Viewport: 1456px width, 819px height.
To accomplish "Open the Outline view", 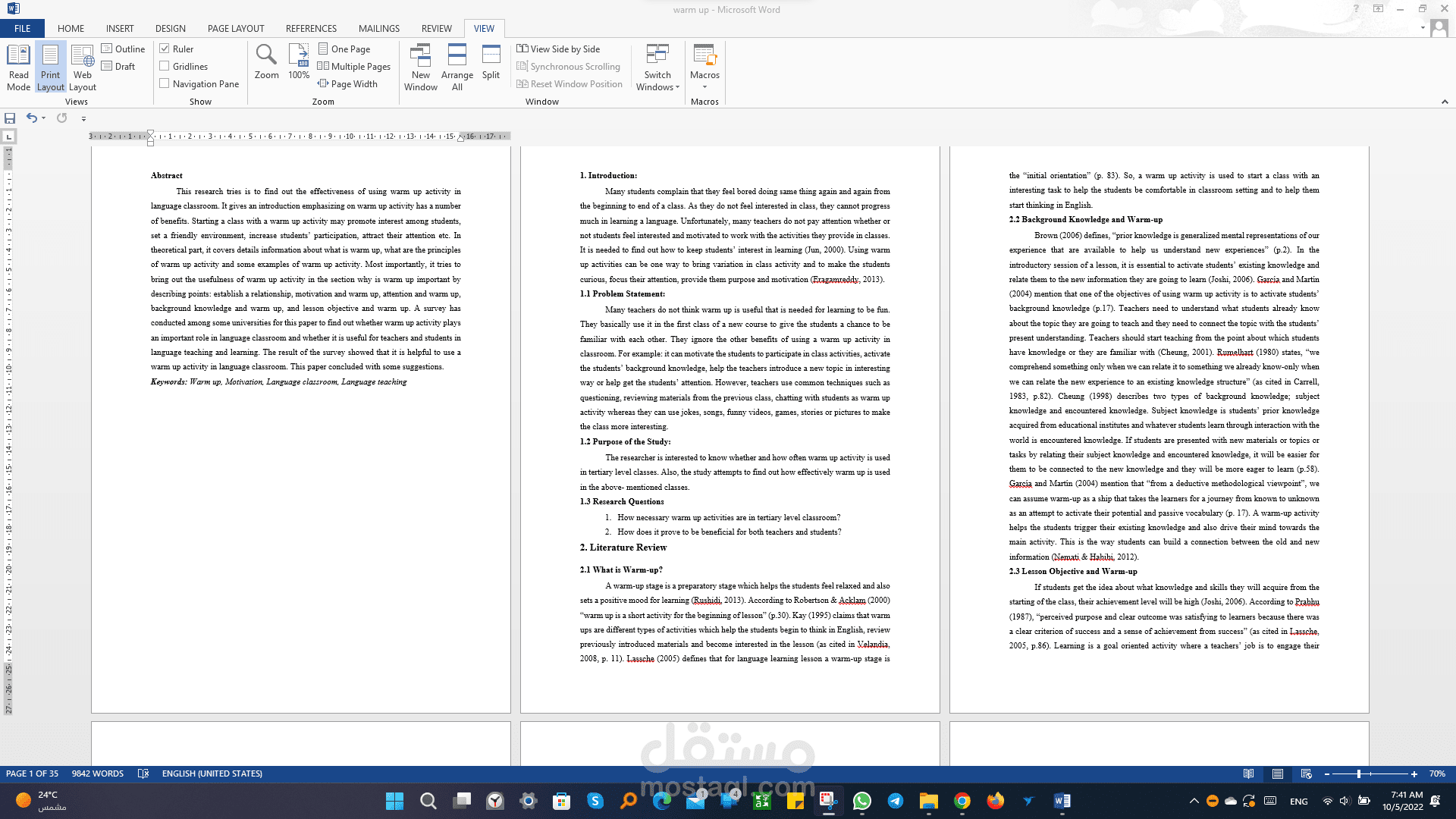I will (x=123, y=49).
